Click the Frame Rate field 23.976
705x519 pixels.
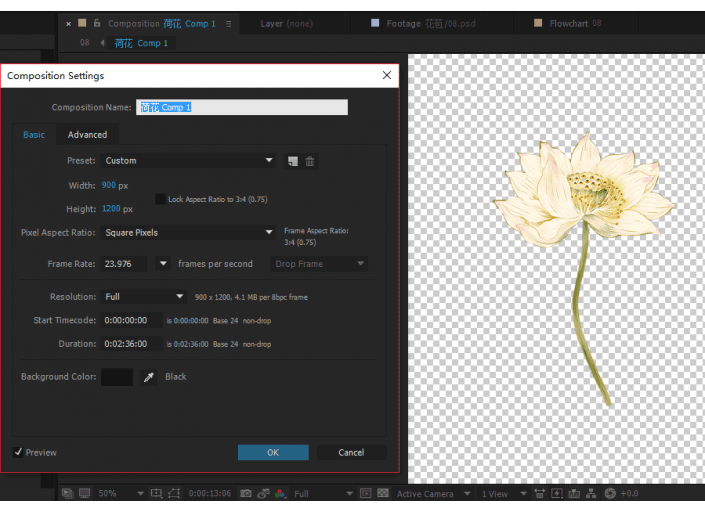(x=124, y=264)
